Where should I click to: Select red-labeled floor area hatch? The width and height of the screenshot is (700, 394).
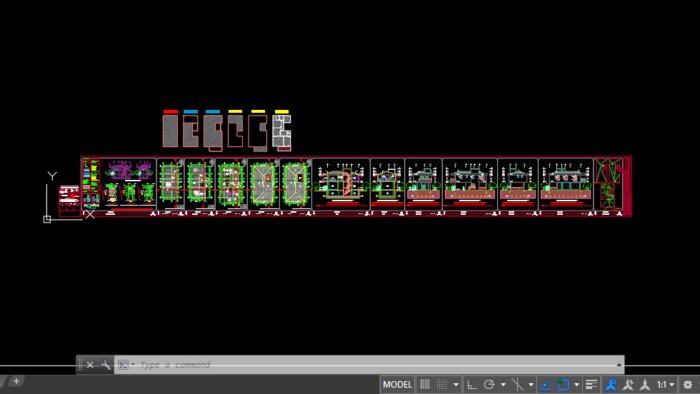(x=170, y=131)
